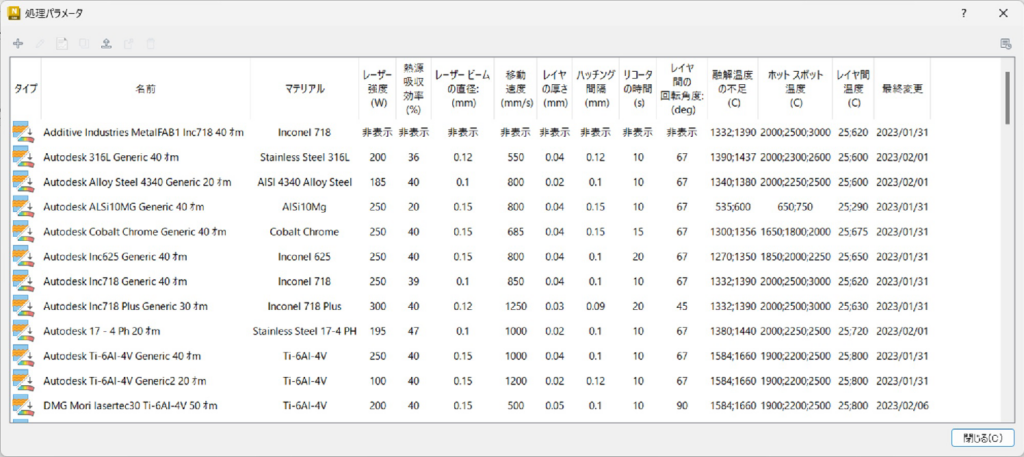The height and width of the screenshot is (457, 1024).
Task: Click the grayed-out pencil edit icon
Action: 40,44
